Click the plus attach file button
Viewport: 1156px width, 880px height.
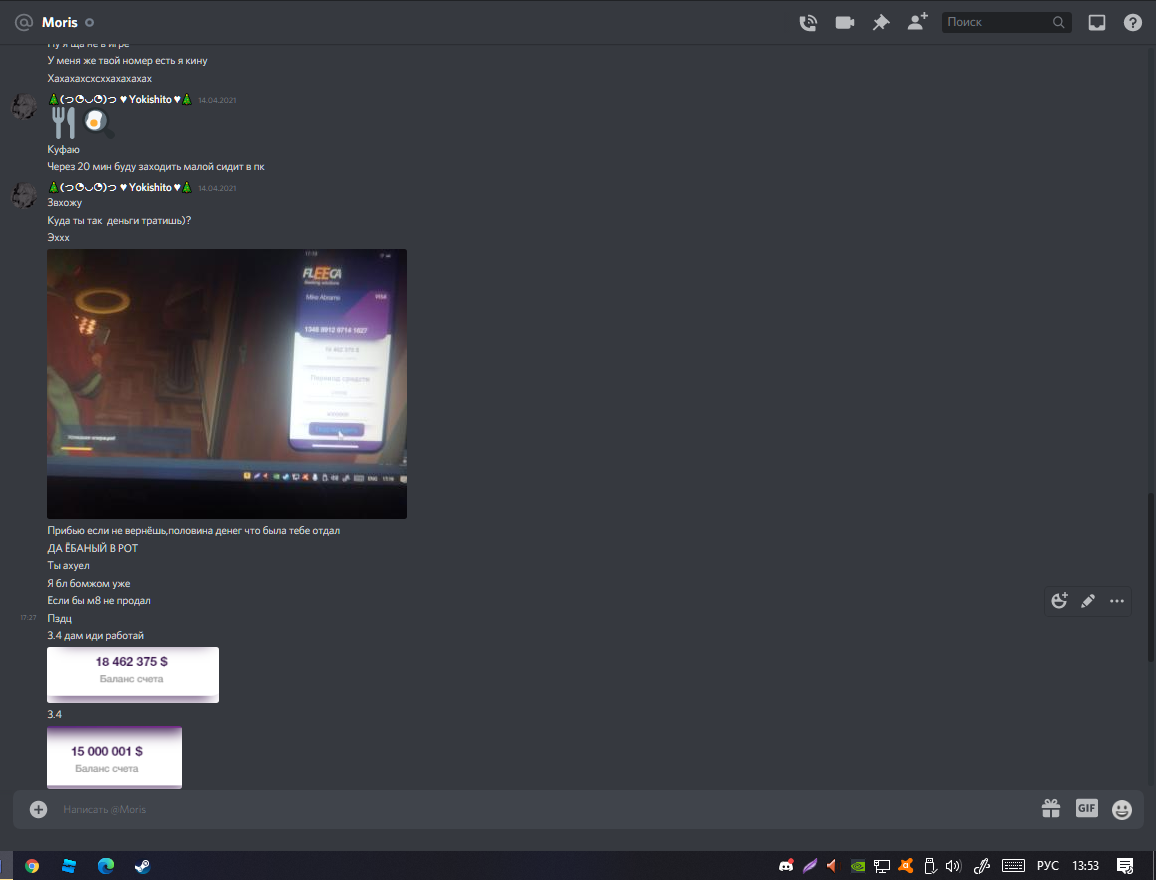38,809
